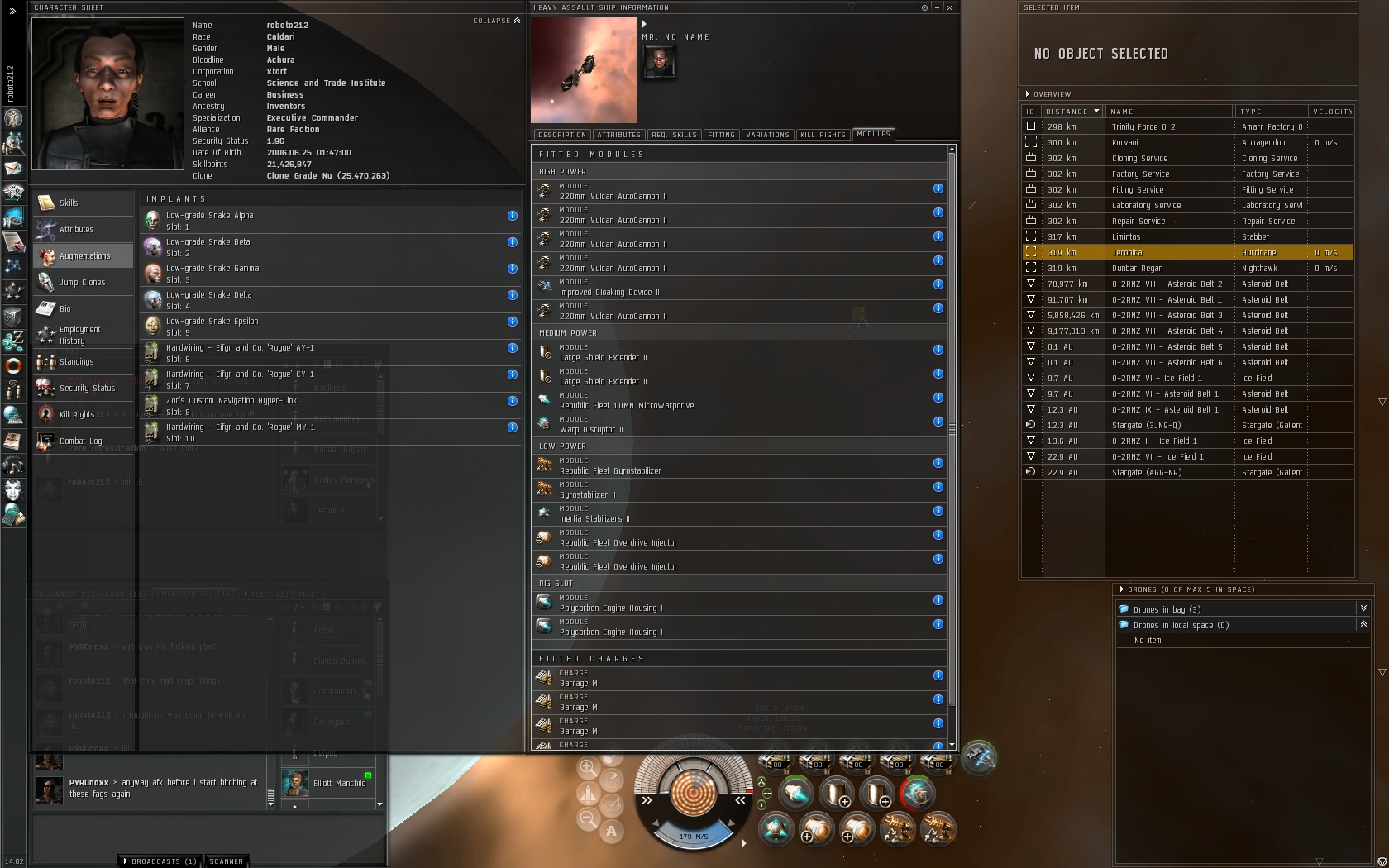Open the Kill Rights tab in ship info
Screen dimensions: 1389x868
coord(823,135)
